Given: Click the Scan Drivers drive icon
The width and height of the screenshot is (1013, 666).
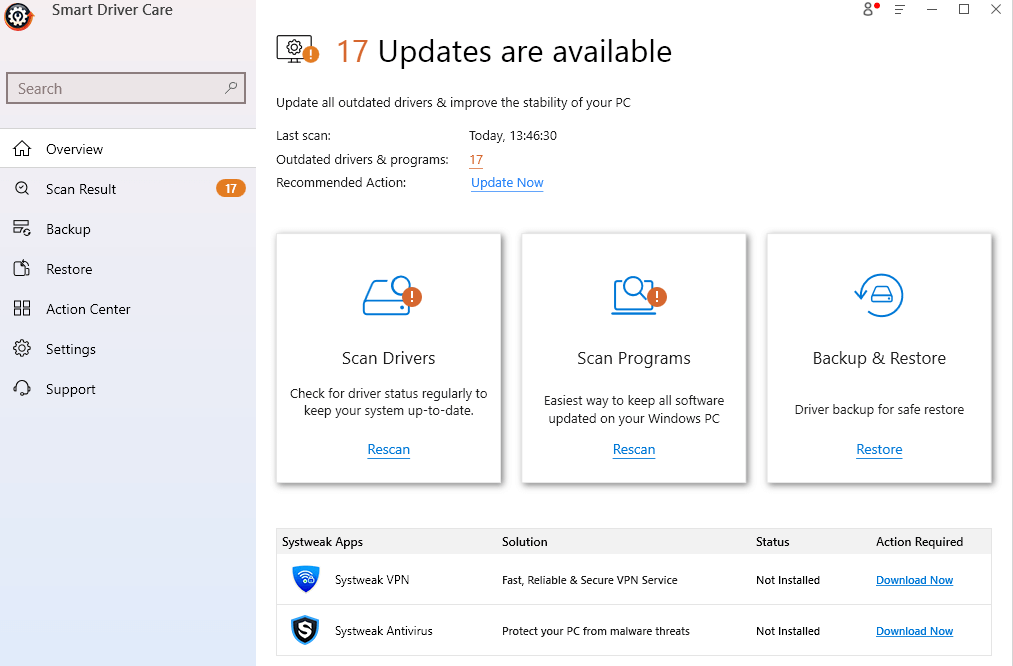Looking at the screenshot, I should (392, 296).
